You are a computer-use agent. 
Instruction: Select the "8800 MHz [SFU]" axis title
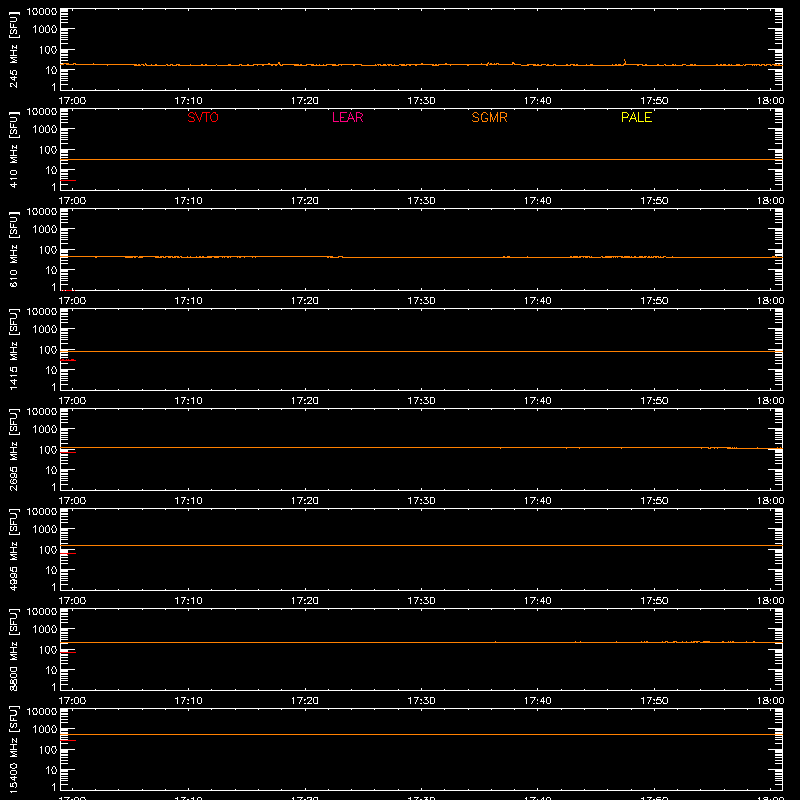pyautogui.click(x=14, y=649)
